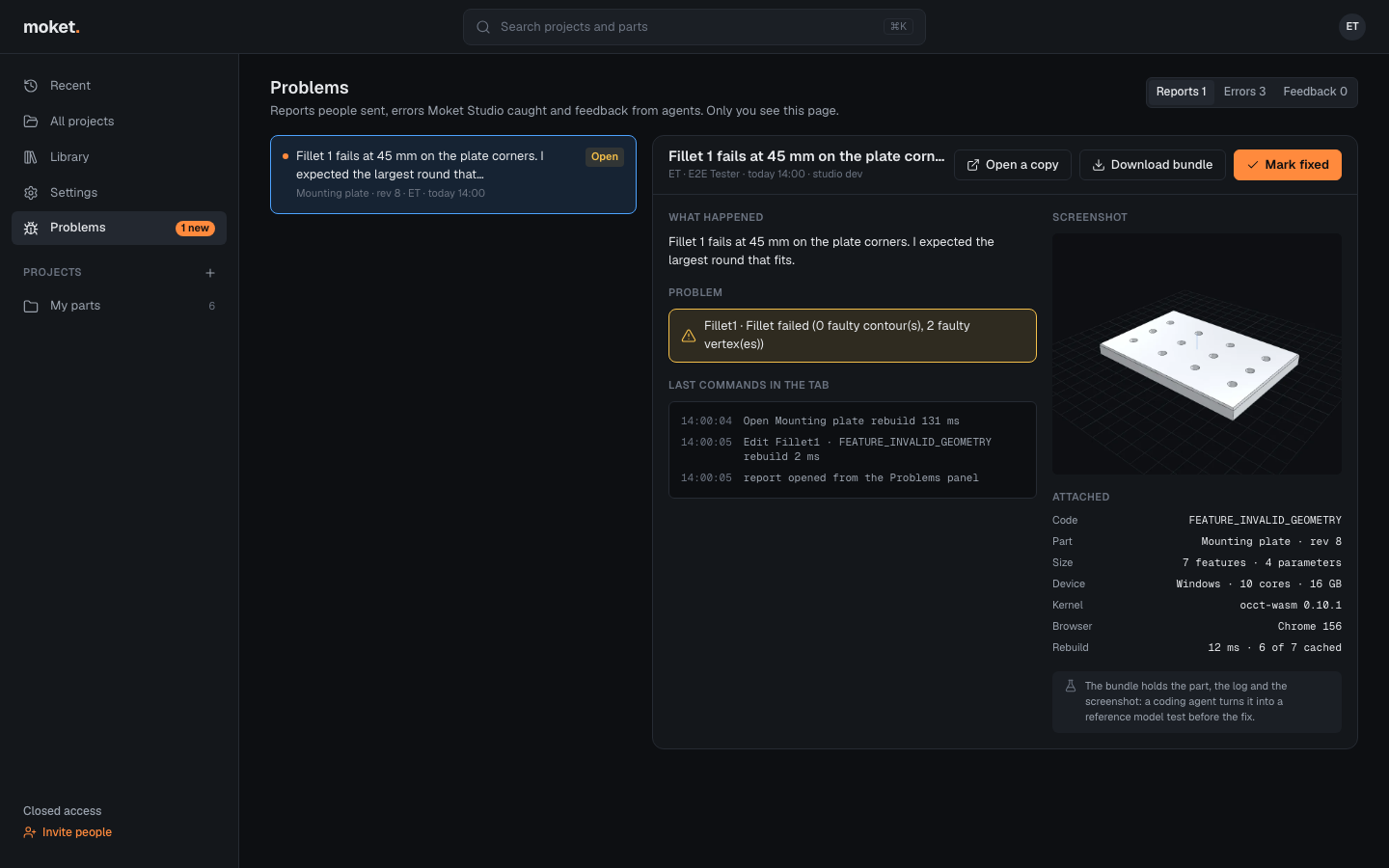
Task: Open the mounting plate screenshot thumbnail
Action: (x=1197, y=354)
